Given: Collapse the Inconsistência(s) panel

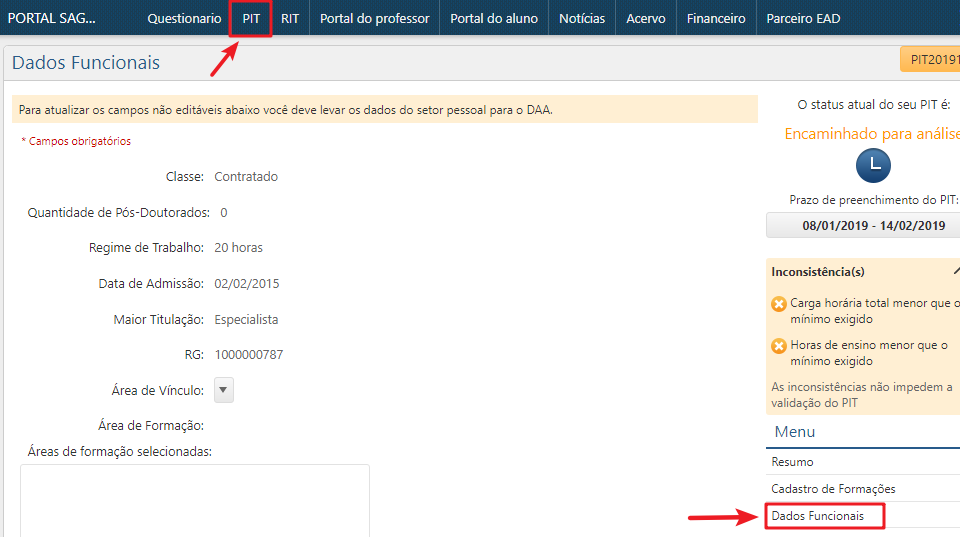Looking at the screenshot, I should [x=955, y=271].
